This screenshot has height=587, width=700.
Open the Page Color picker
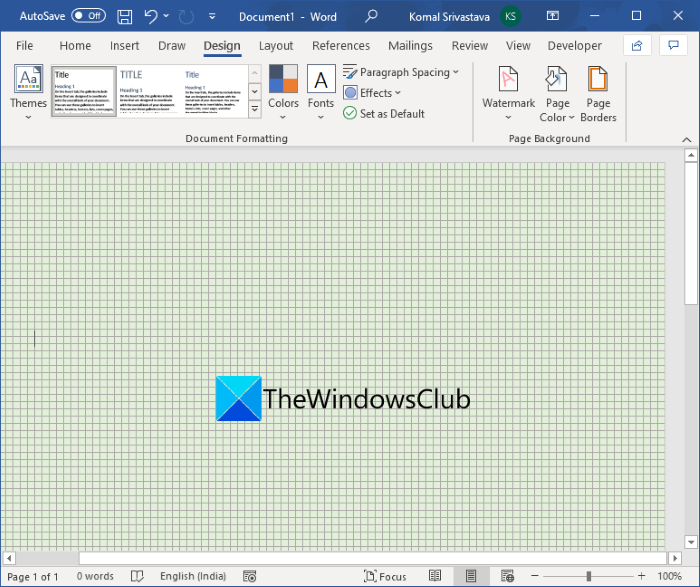pyautogui.click(x=557, y=94)
